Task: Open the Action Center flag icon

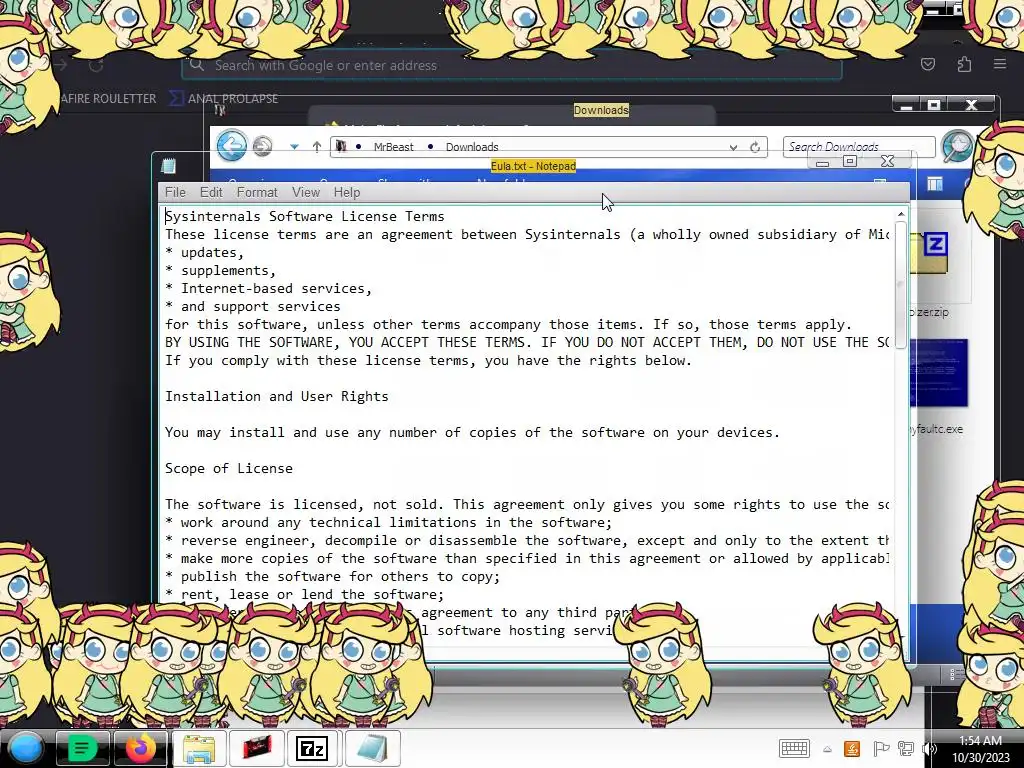Action: tap(880, 748)
